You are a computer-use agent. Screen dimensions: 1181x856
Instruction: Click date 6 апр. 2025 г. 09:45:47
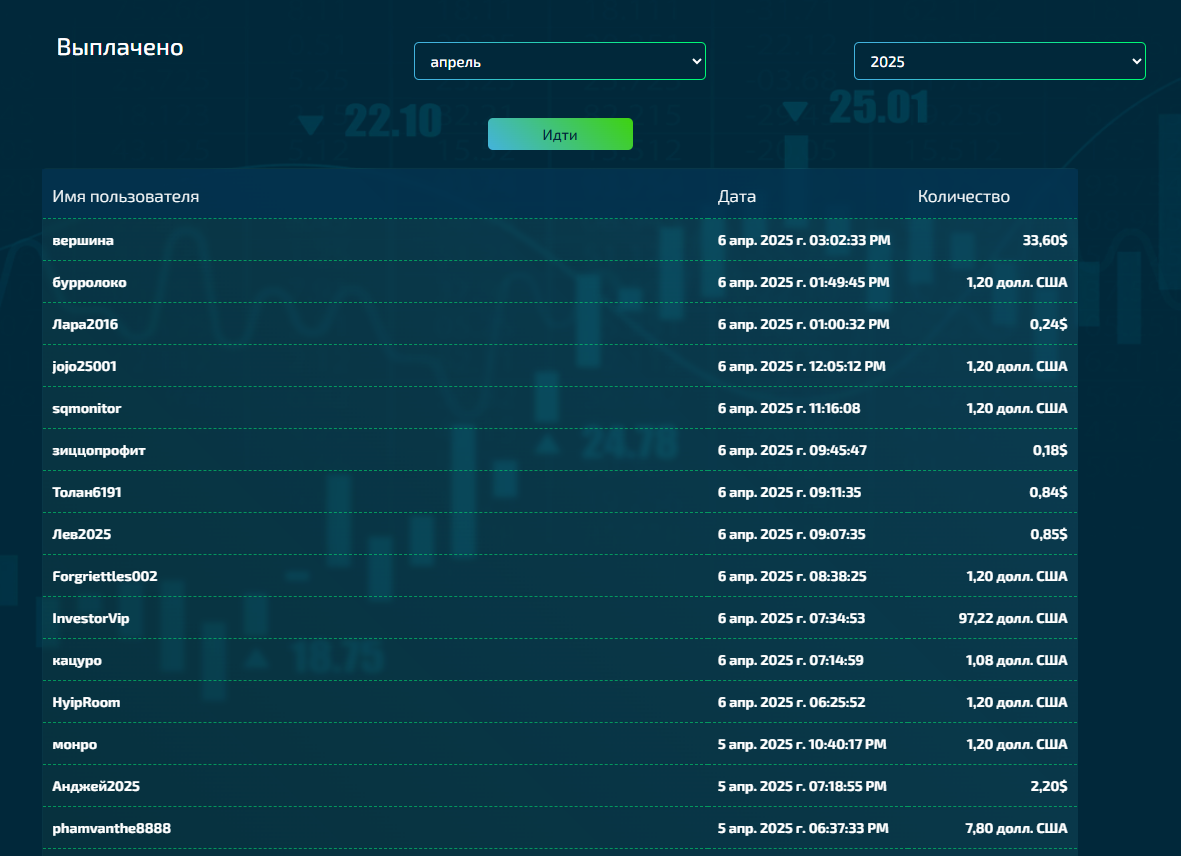click(792, 450)
